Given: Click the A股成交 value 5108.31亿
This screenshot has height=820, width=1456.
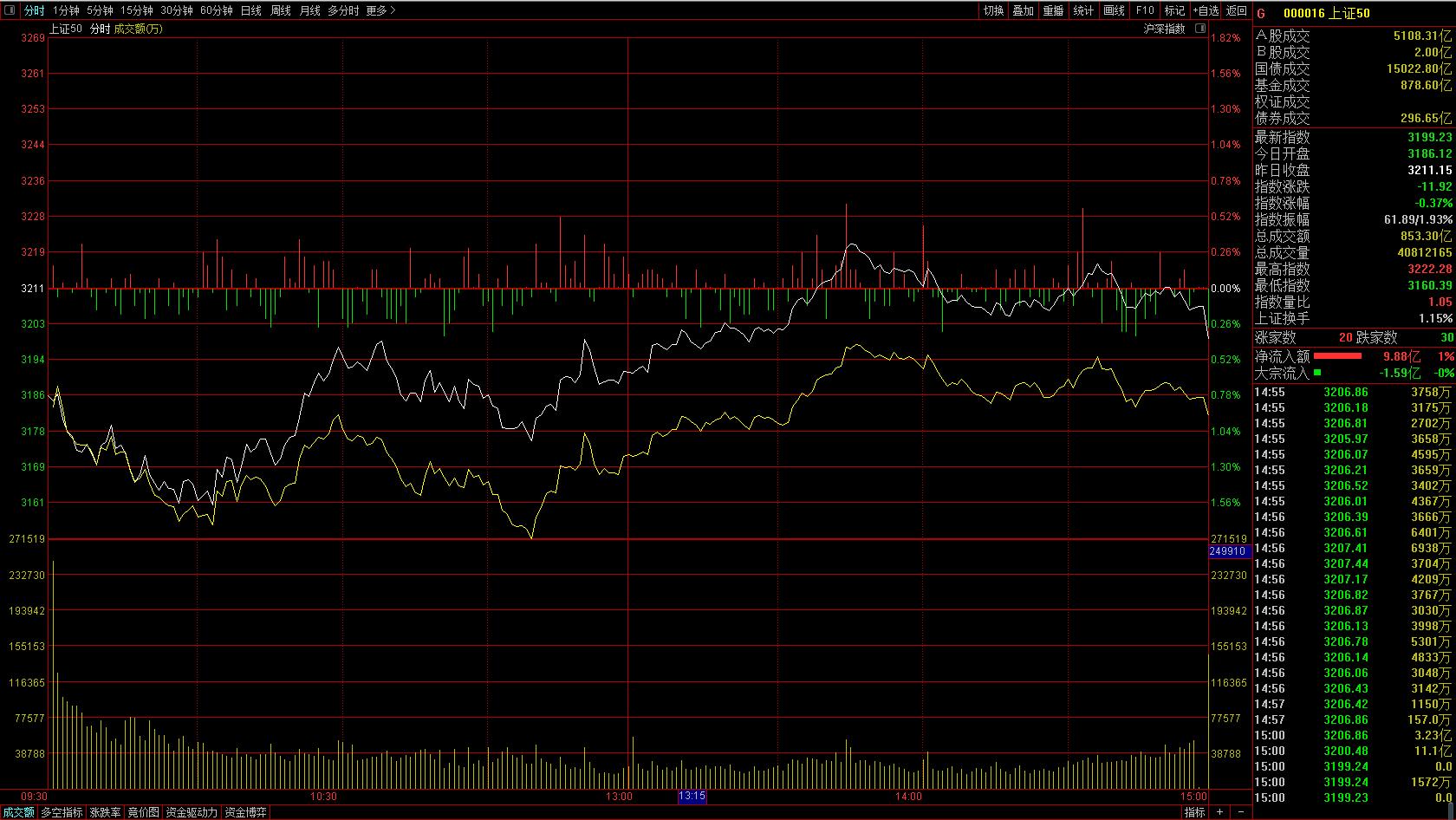Looking at the screenshot, I should (1423, 36).
